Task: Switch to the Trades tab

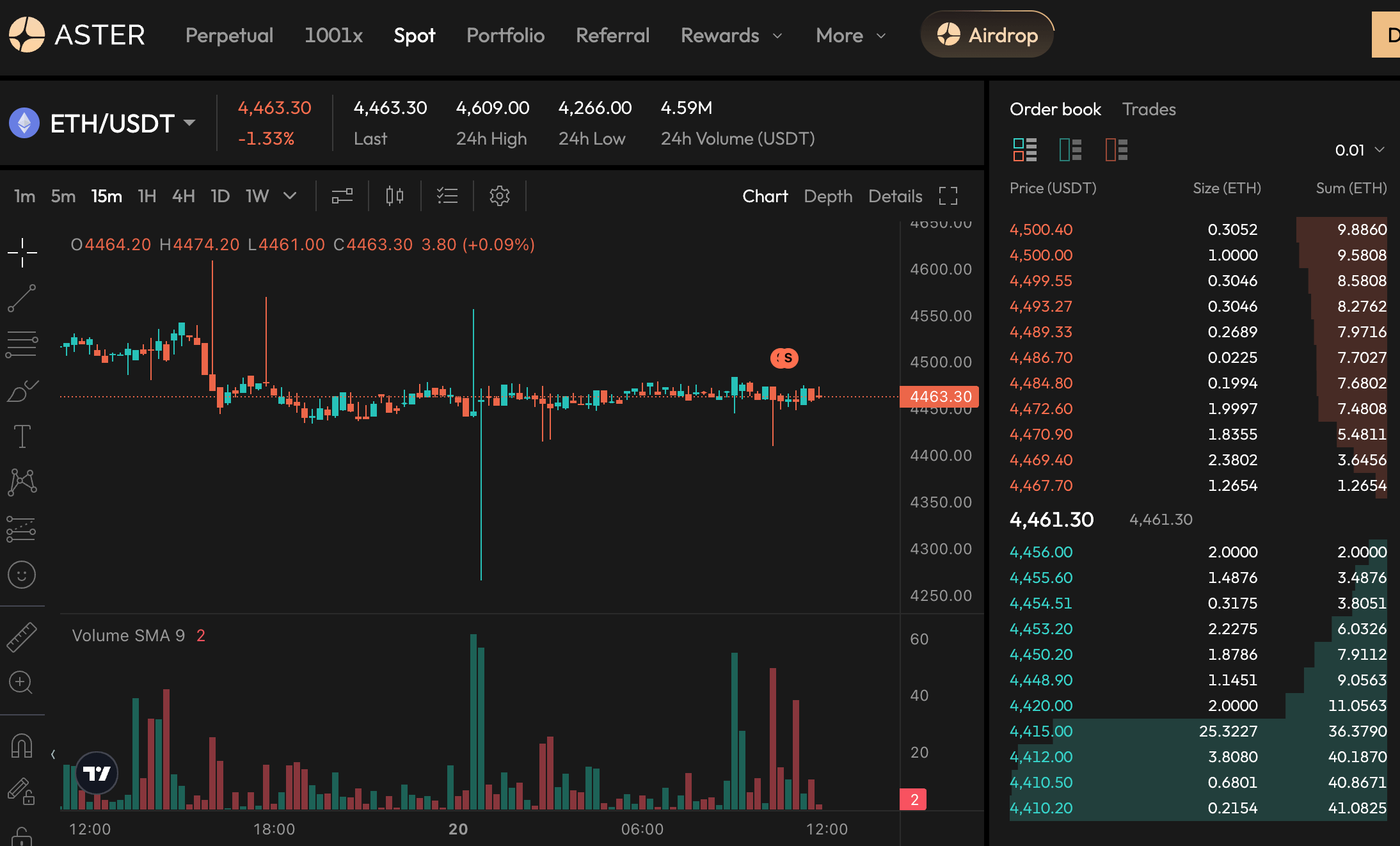Action: pos(1149,109)
